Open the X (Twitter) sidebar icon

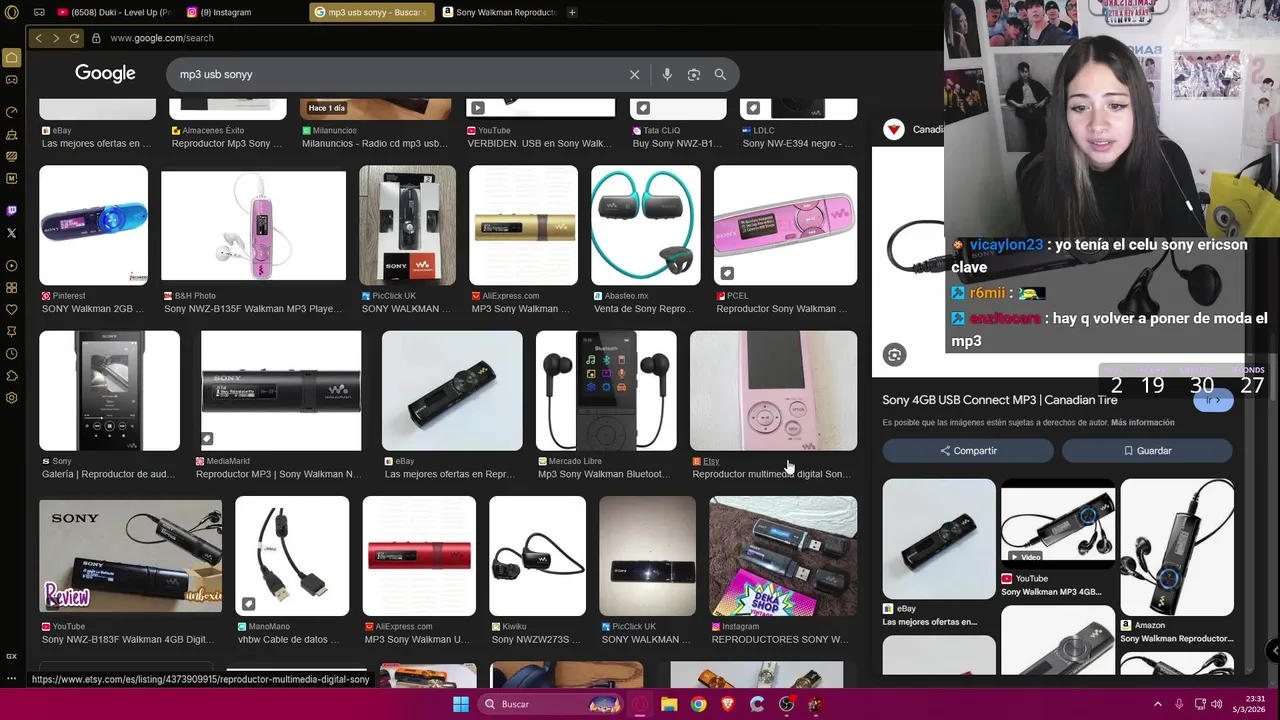click(x=12, y=233)
